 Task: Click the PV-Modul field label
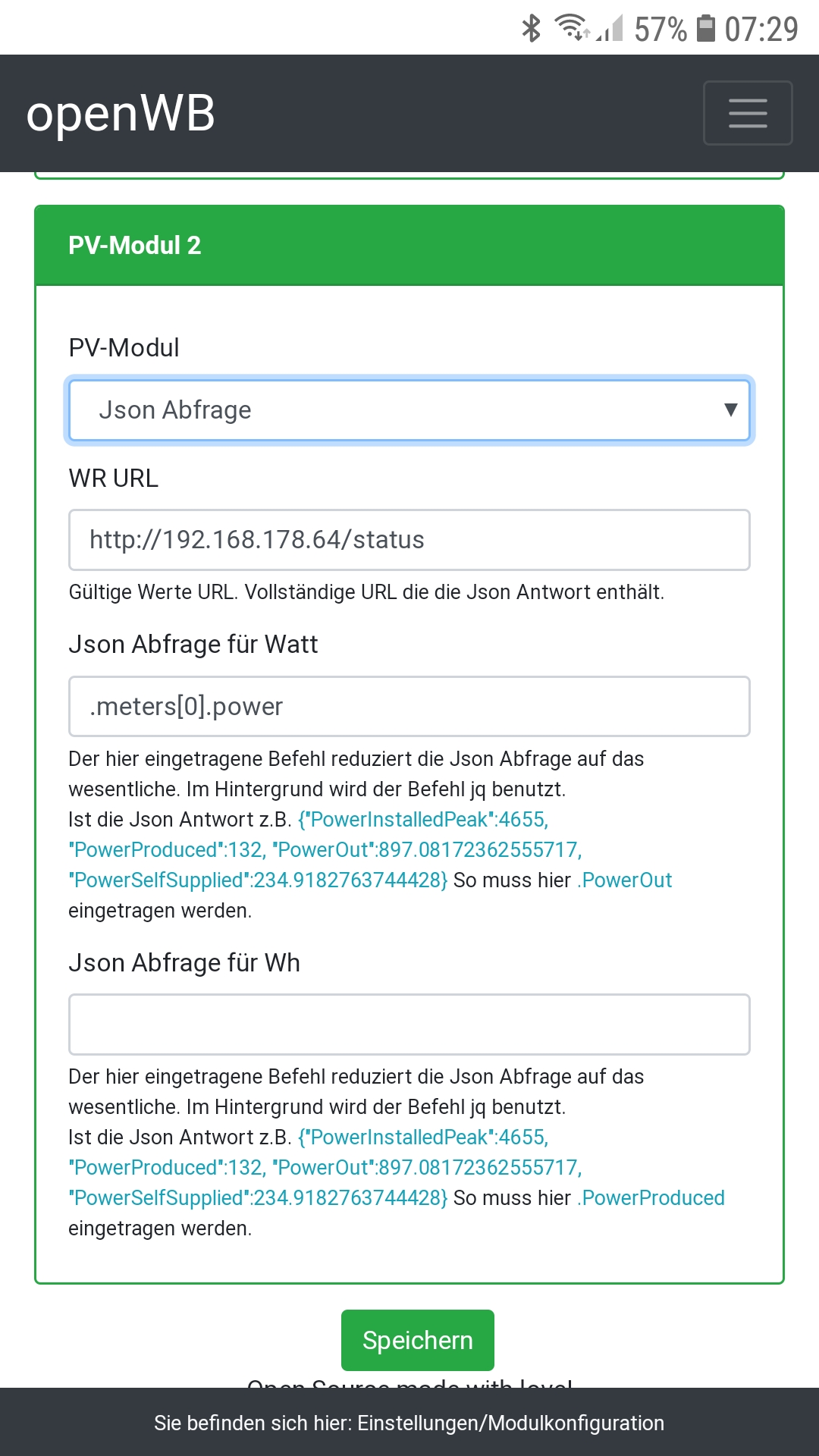click(124, 348)
